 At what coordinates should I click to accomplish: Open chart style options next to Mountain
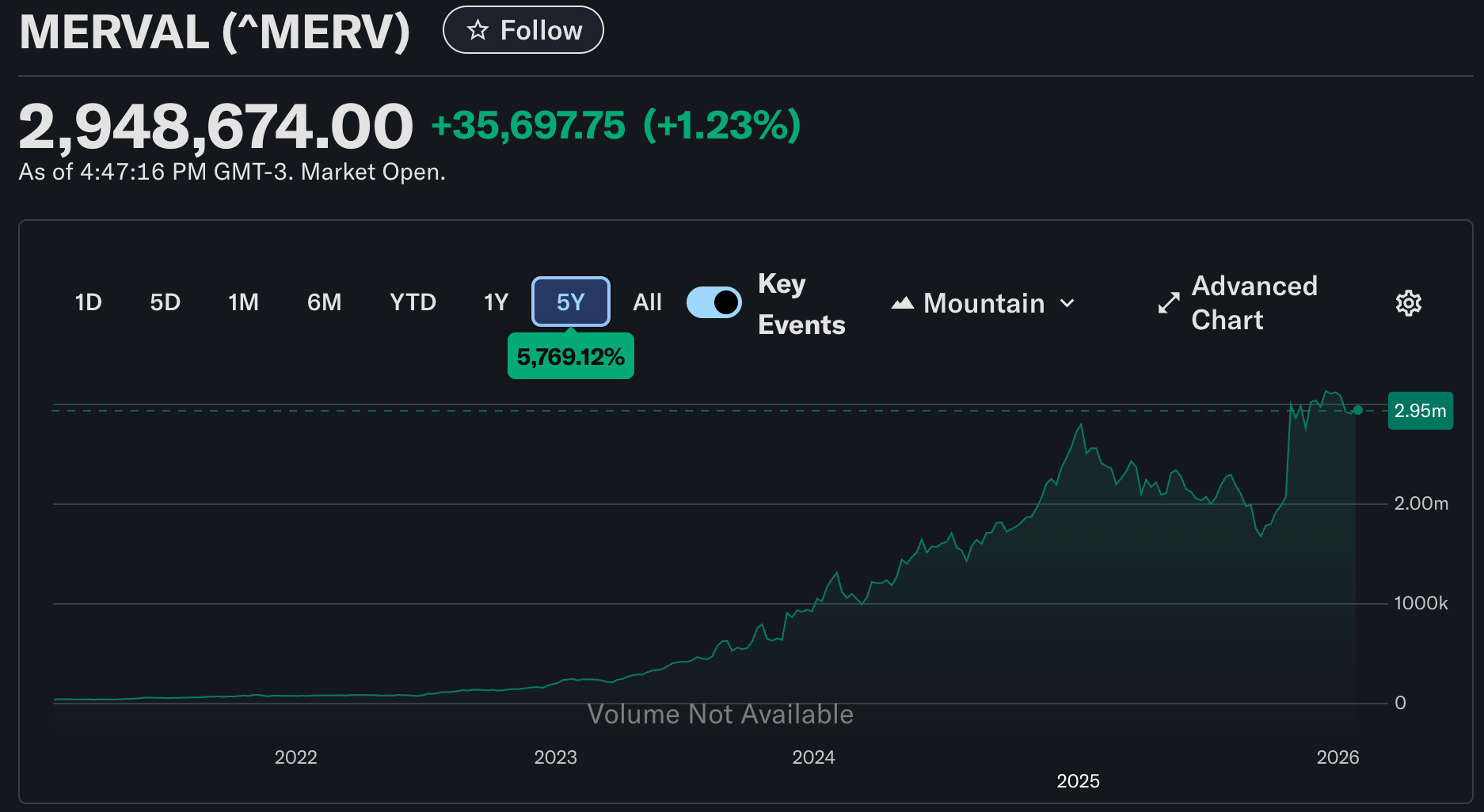pyautogui.click(x=1068, y=303)
